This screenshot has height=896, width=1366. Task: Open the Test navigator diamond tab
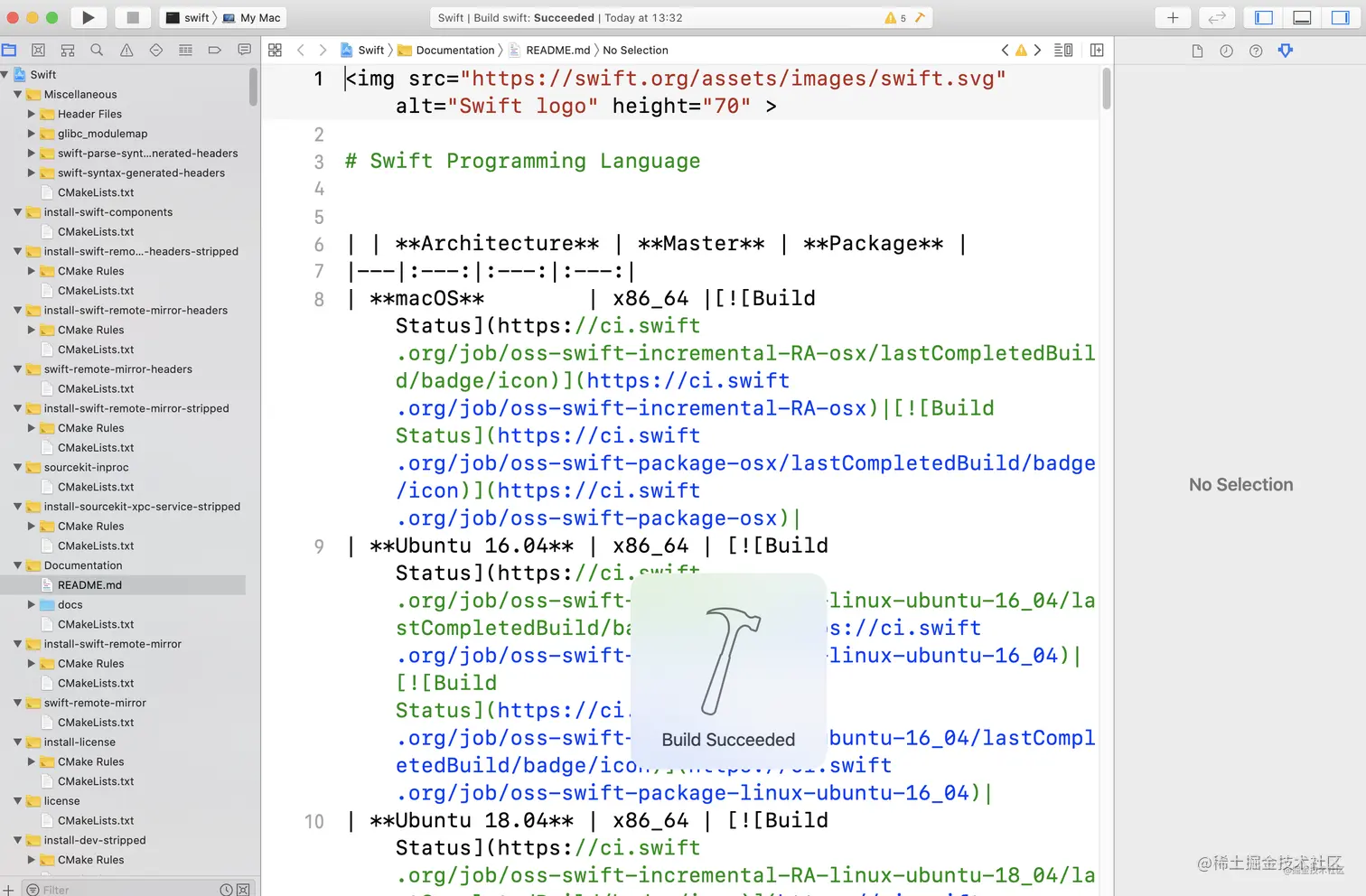155,51
